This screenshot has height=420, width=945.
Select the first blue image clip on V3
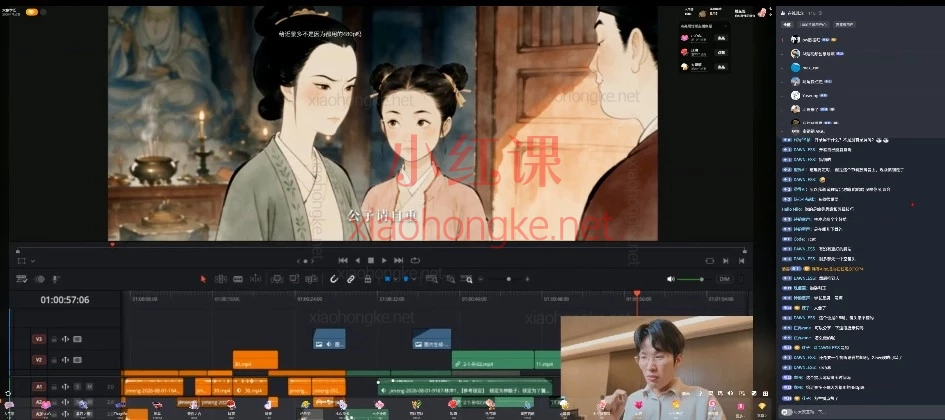pyautogui.click(x=329, y=339)
